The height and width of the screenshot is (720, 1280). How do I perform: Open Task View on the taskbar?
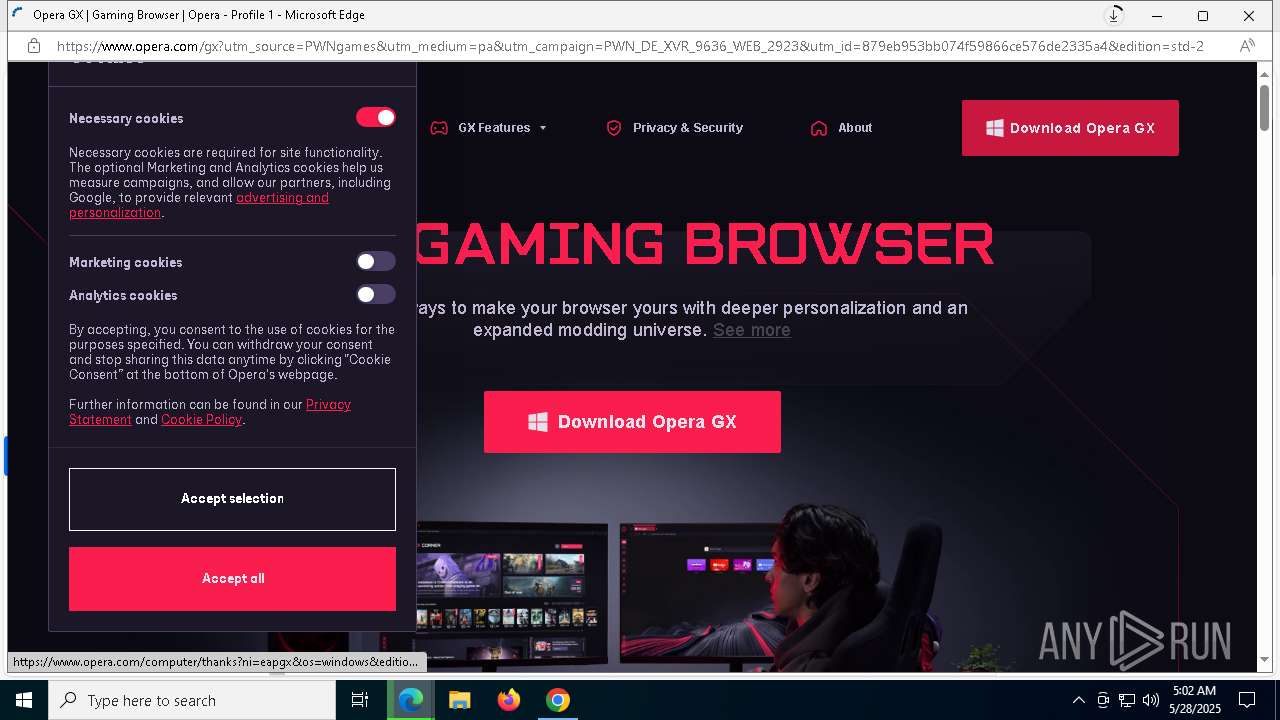pyautogui.click(x=360, y=700)
